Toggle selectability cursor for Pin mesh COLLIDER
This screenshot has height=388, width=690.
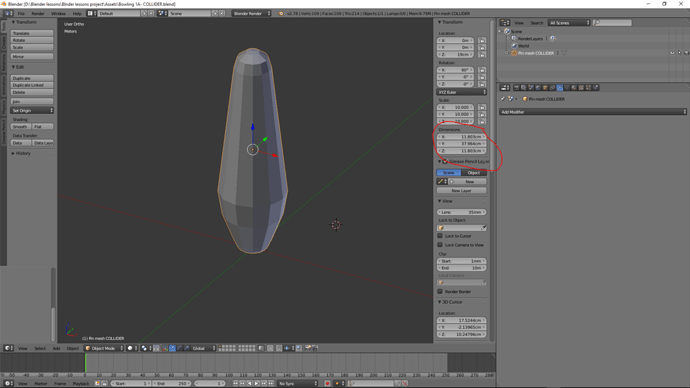click(679, 53)
